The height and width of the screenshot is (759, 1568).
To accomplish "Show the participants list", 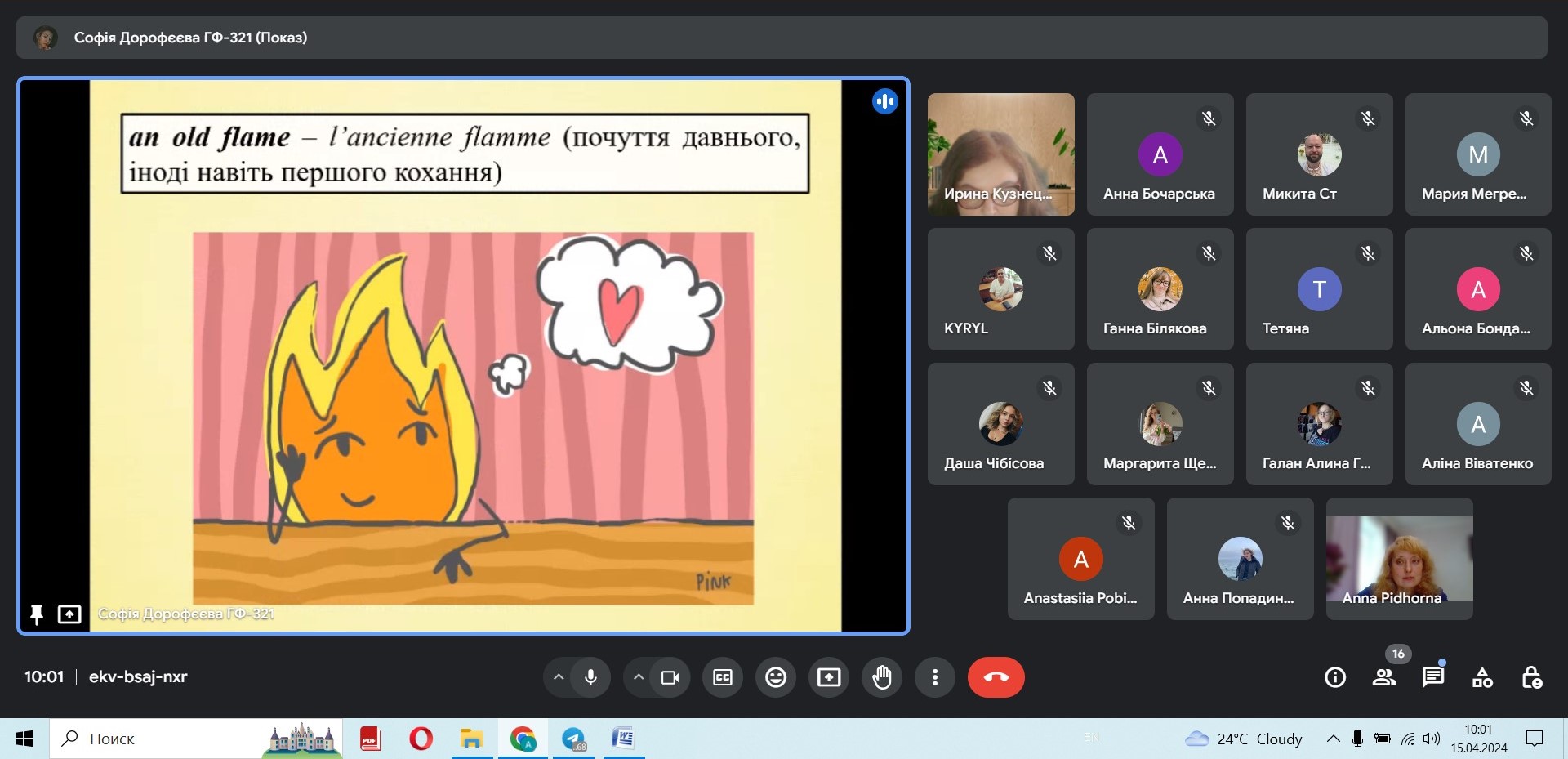I will [x=1384, y=677].
